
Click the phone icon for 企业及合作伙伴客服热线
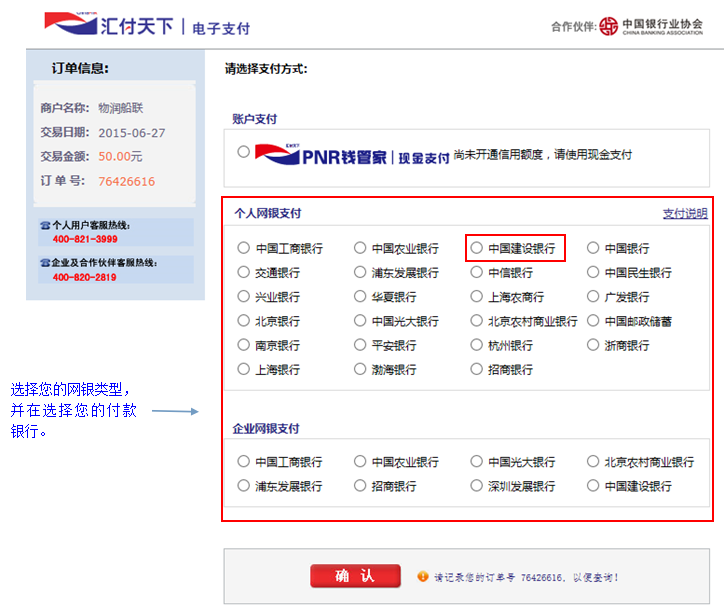click(x=45, y=263)
